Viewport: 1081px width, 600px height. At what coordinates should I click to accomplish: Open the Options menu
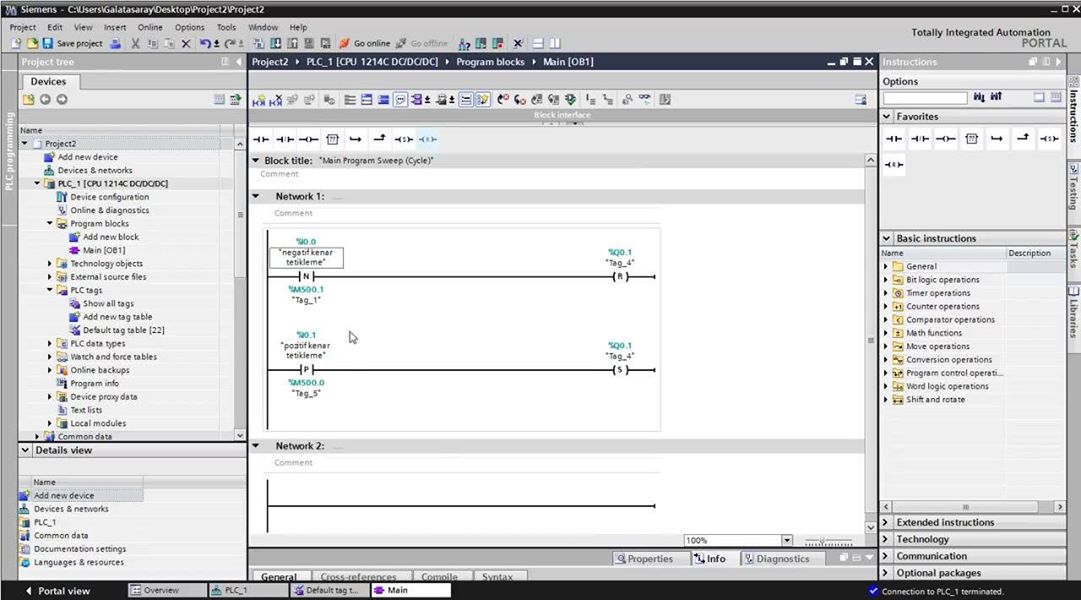(190, 28)
